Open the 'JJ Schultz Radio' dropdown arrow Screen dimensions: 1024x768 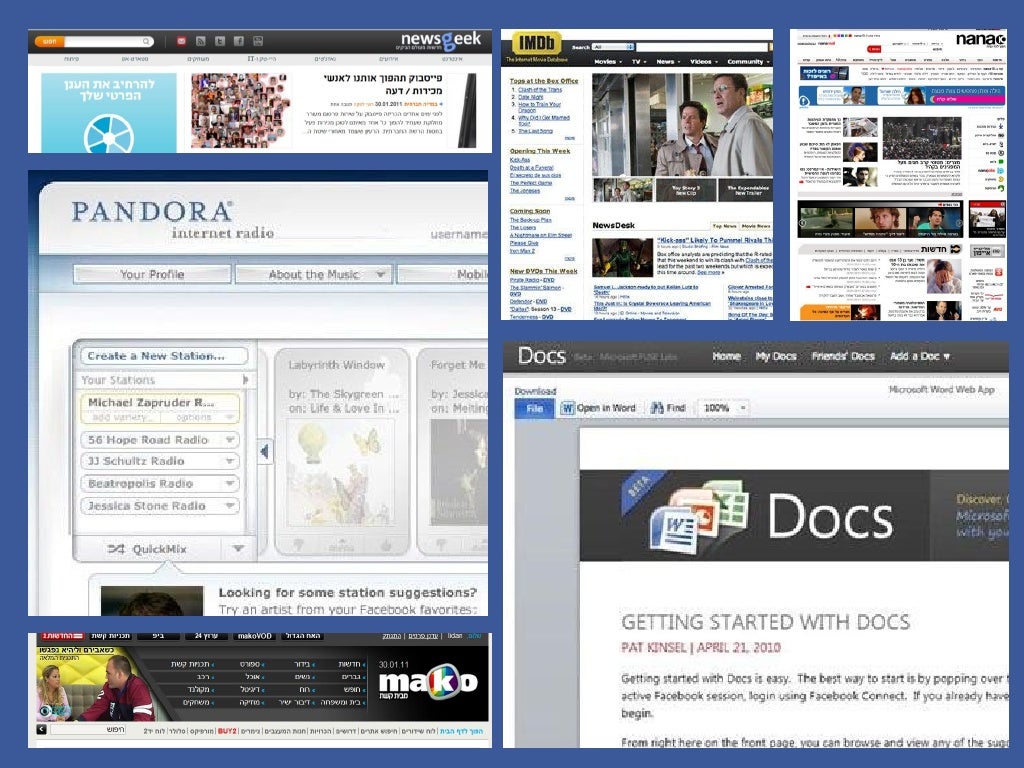[x=230, y=461]
